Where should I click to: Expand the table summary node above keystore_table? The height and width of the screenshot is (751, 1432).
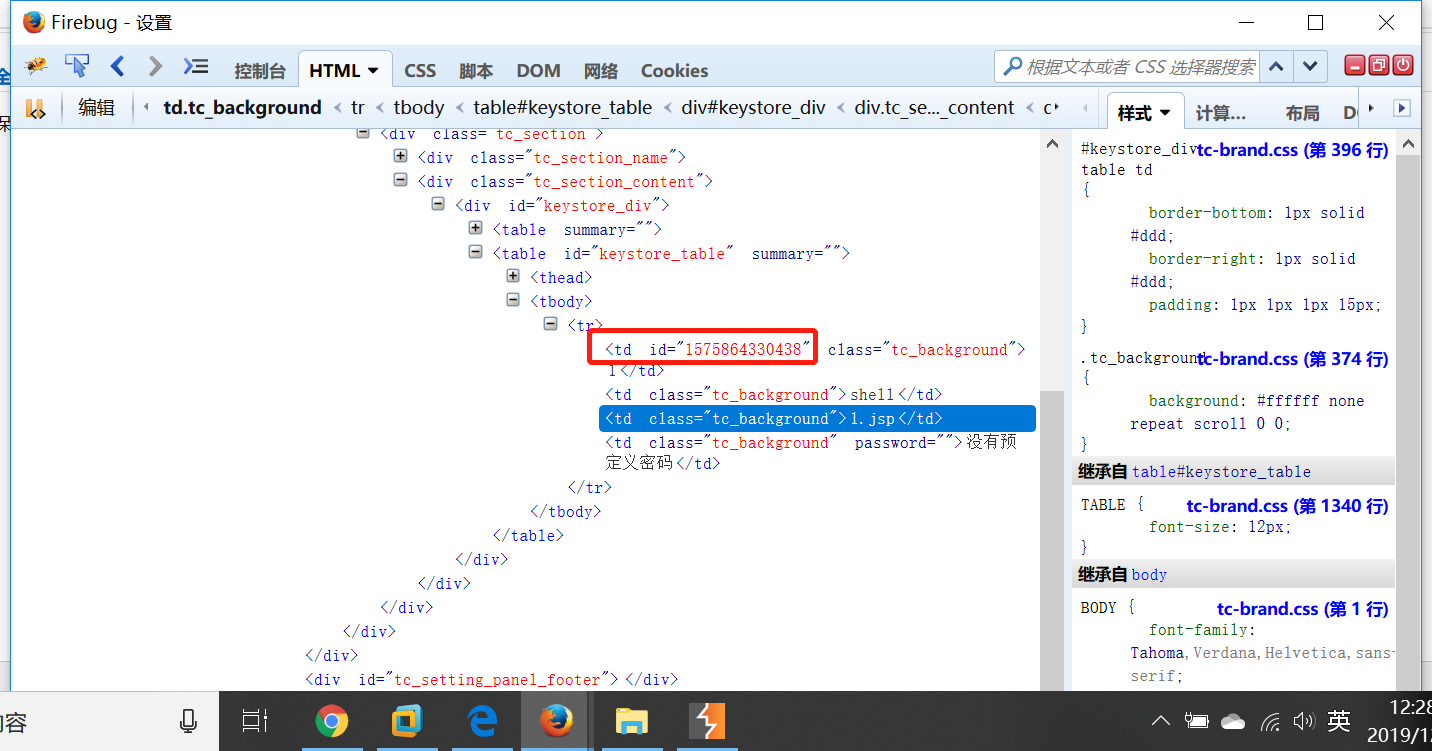click(475, 228)
